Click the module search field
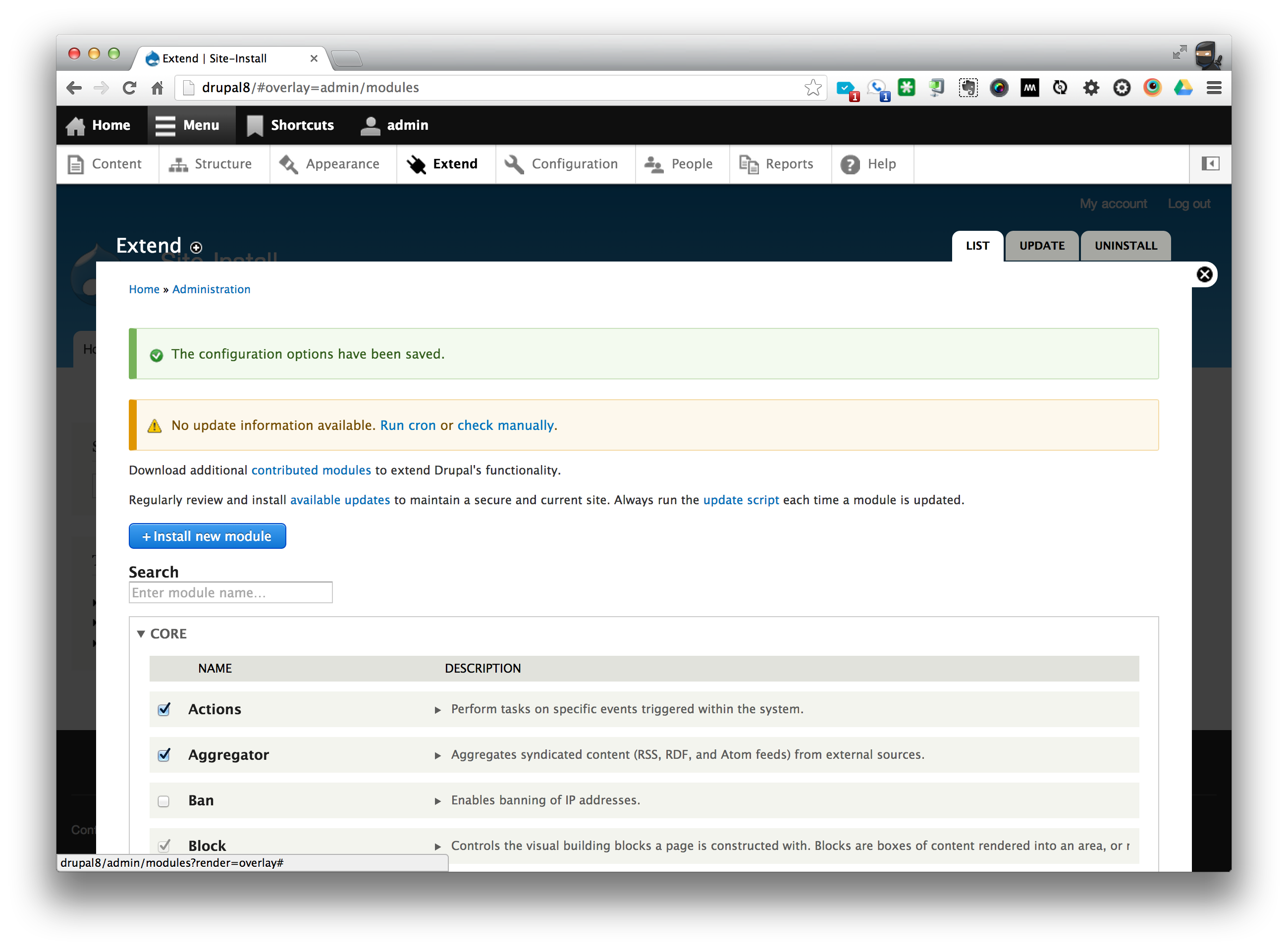 click(230, 592)
